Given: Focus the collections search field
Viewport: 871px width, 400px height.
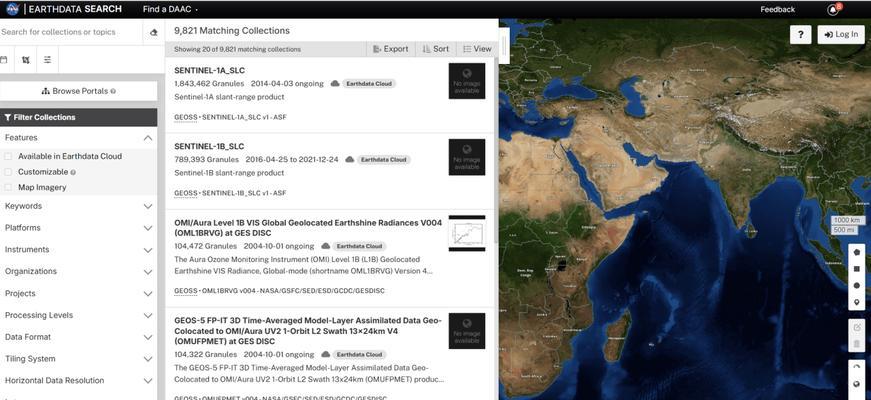Looking at the screenshot, I should (x=71, y=32).
